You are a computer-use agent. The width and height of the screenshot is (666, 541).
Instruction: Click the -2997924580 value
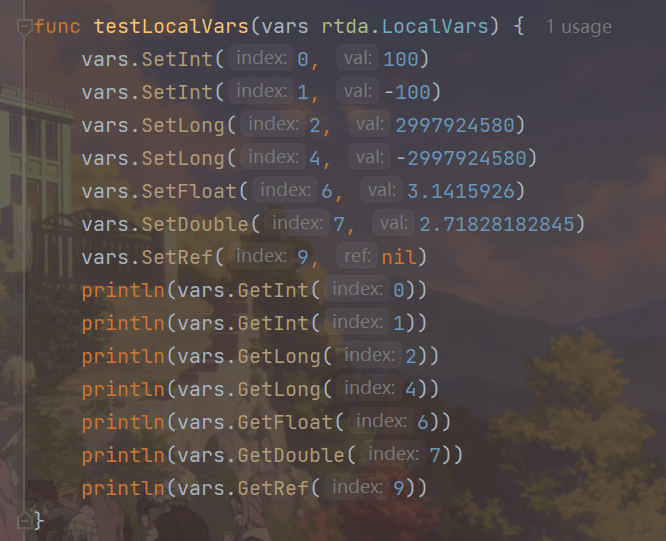point(460,159)
